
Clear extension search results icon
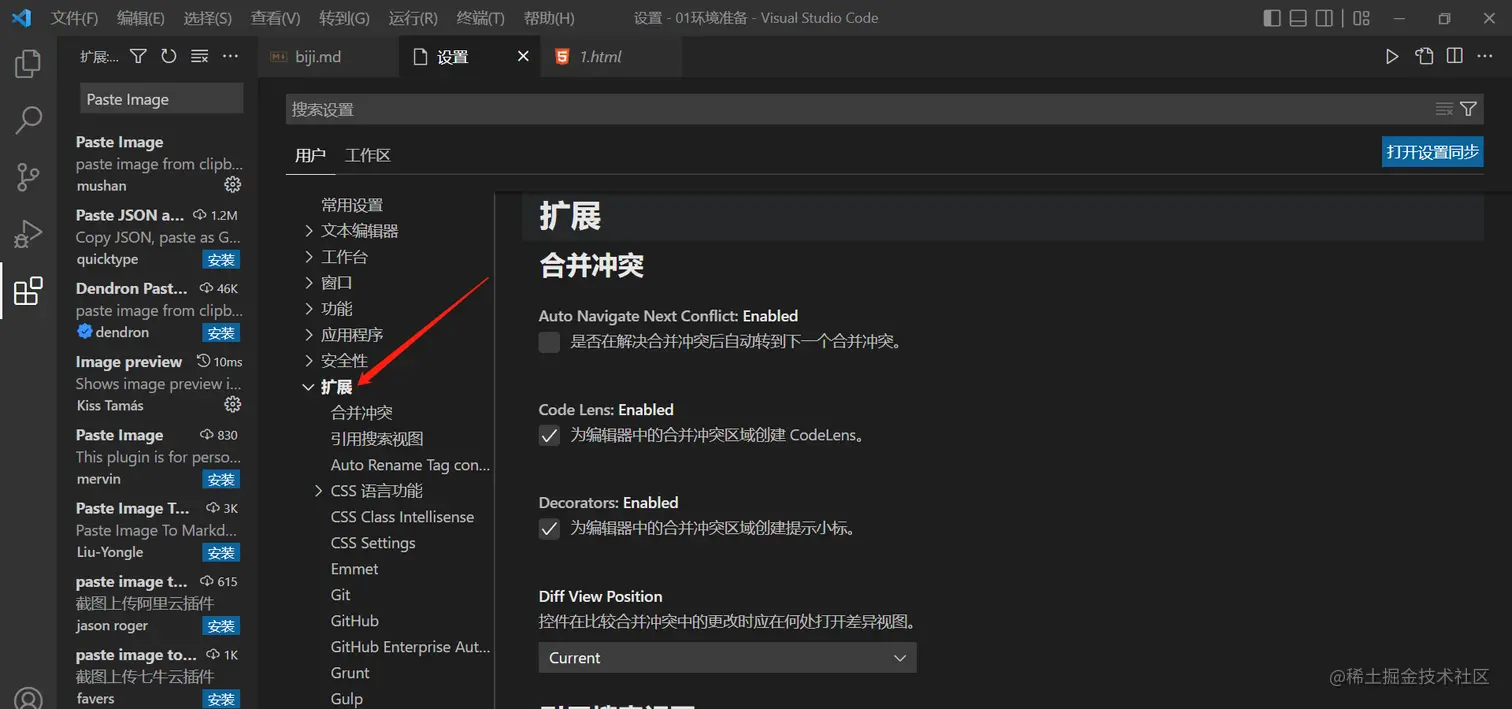(199, 56)
